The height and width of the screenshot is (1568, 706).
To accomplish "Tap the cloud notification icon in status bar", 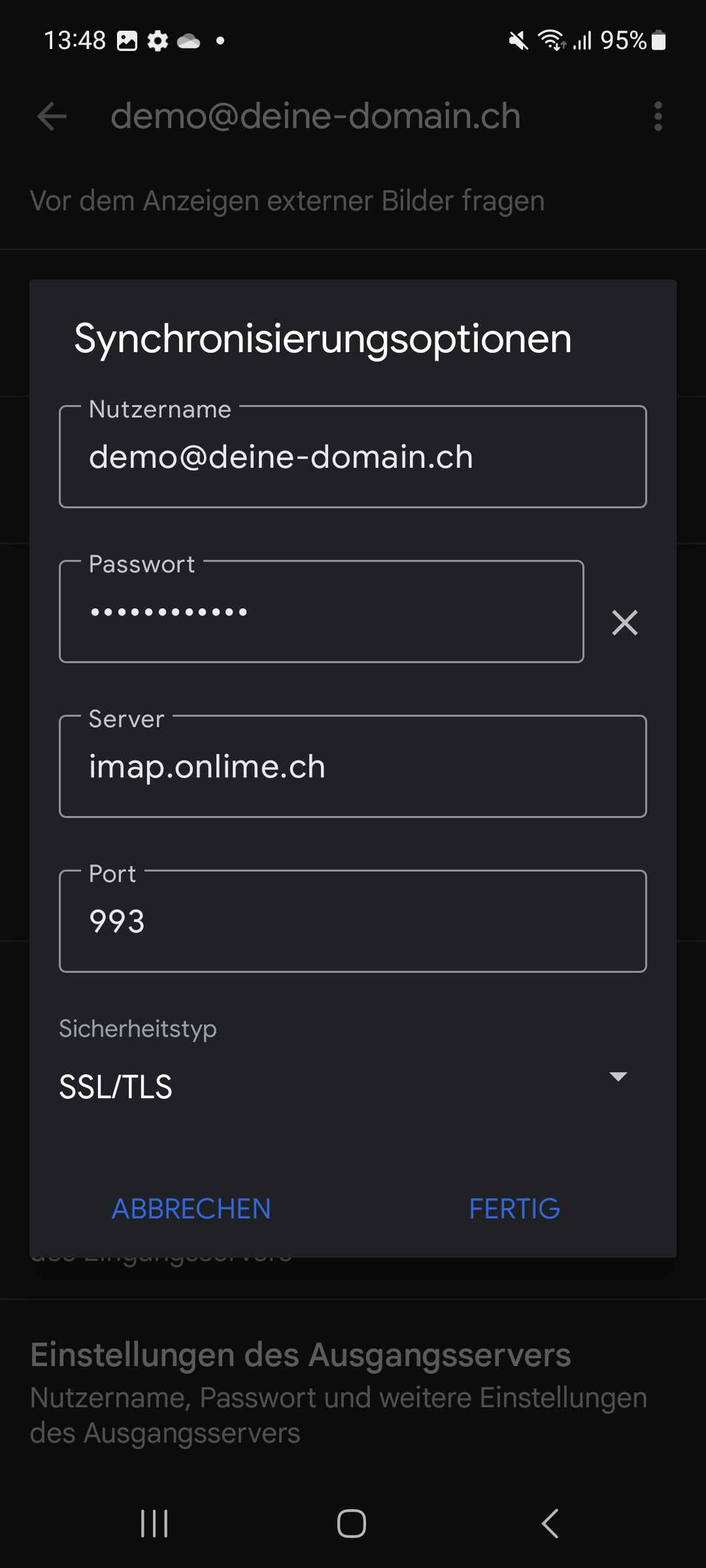I will 188,41.
